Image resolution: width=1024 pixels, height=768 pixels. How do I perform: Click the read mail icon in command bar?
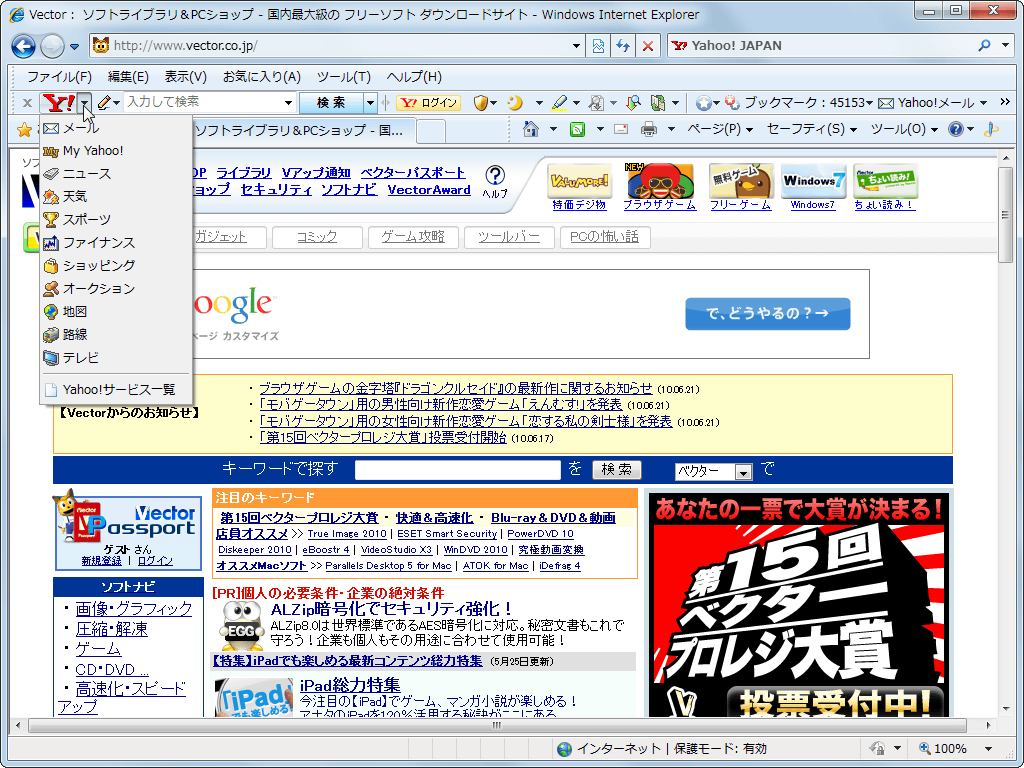pyautogui.click(x=621, y=129)
